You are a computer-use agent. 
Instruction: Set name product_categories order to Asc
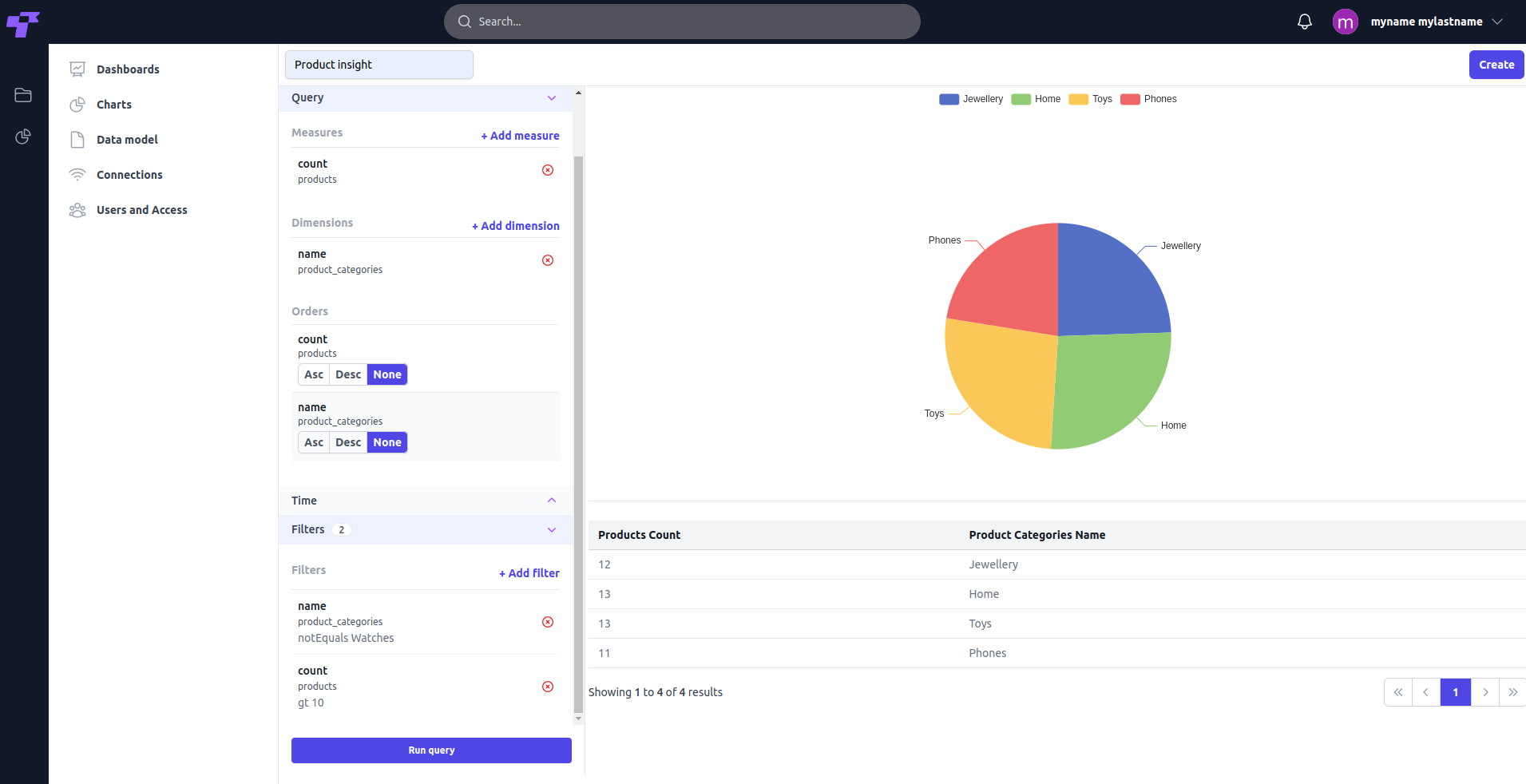pyautogui.click(x=314, y=442)
